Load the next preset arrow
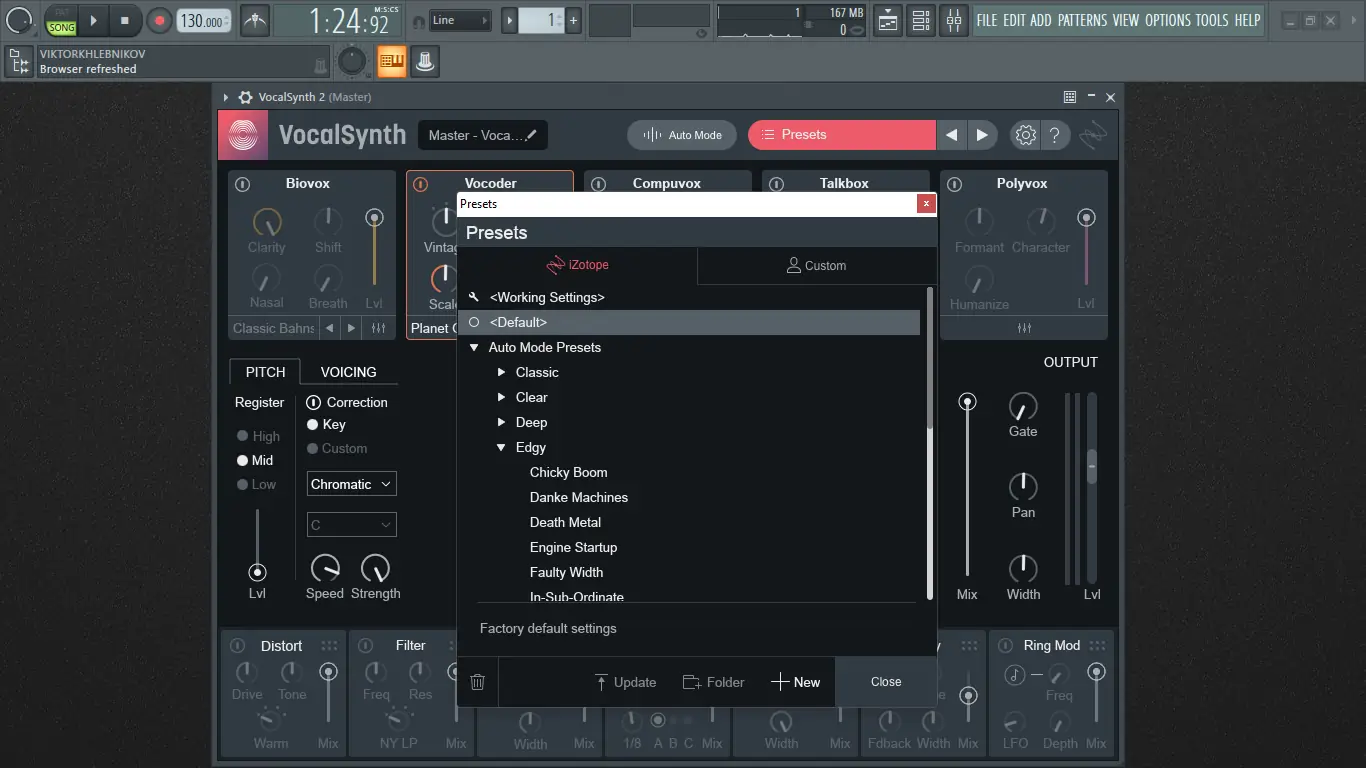The height and width of the screenshot is (768, 1366). (x=982, y=135)
